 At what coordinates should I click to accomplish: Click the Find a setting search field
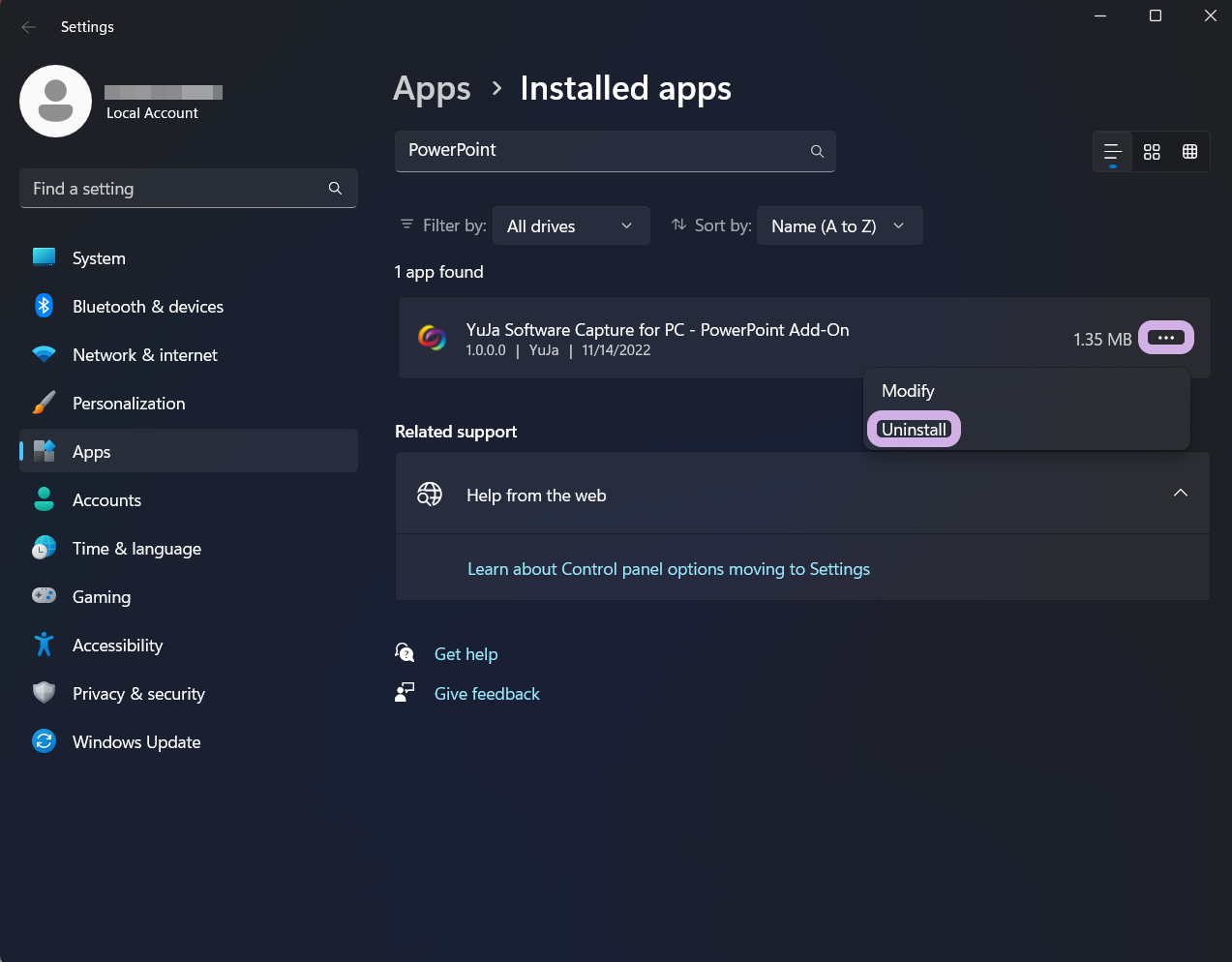[189, 189]
